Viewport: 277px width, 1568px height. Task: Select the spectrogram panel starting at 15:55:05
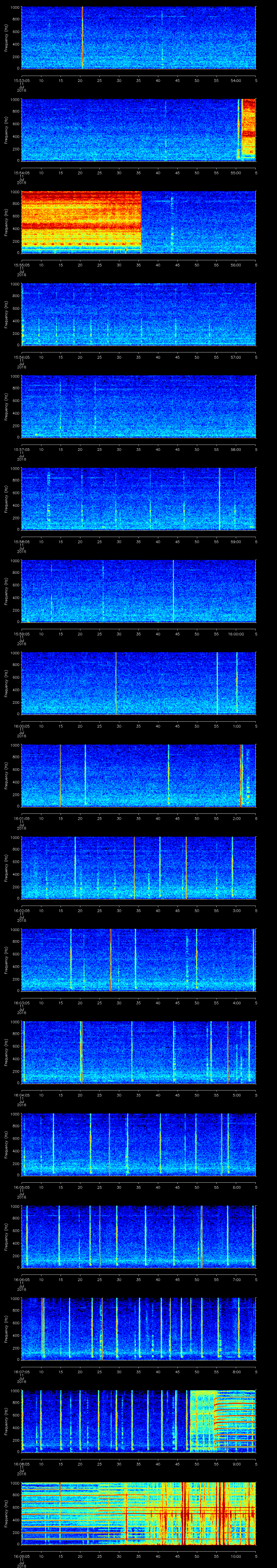click(138, 222)
